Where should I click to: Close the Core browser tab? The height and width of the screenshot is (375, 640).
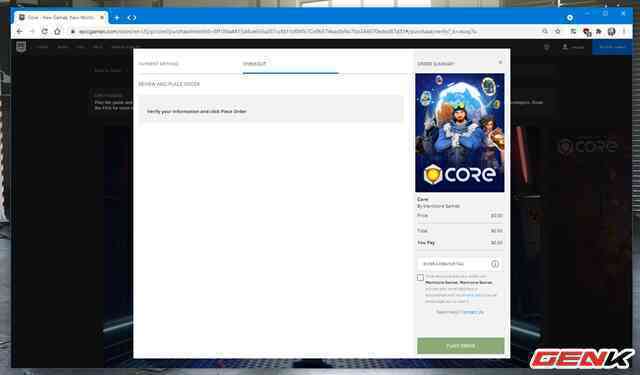coord(102,18)
